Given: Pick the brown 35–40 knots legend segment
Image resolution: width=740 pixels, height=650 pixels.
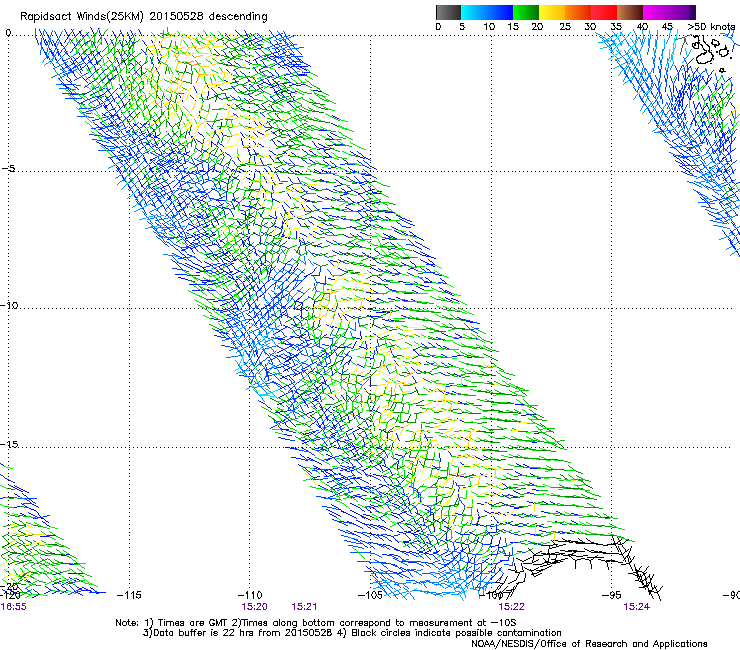Looking at the screenshot, I should [630, 12].
